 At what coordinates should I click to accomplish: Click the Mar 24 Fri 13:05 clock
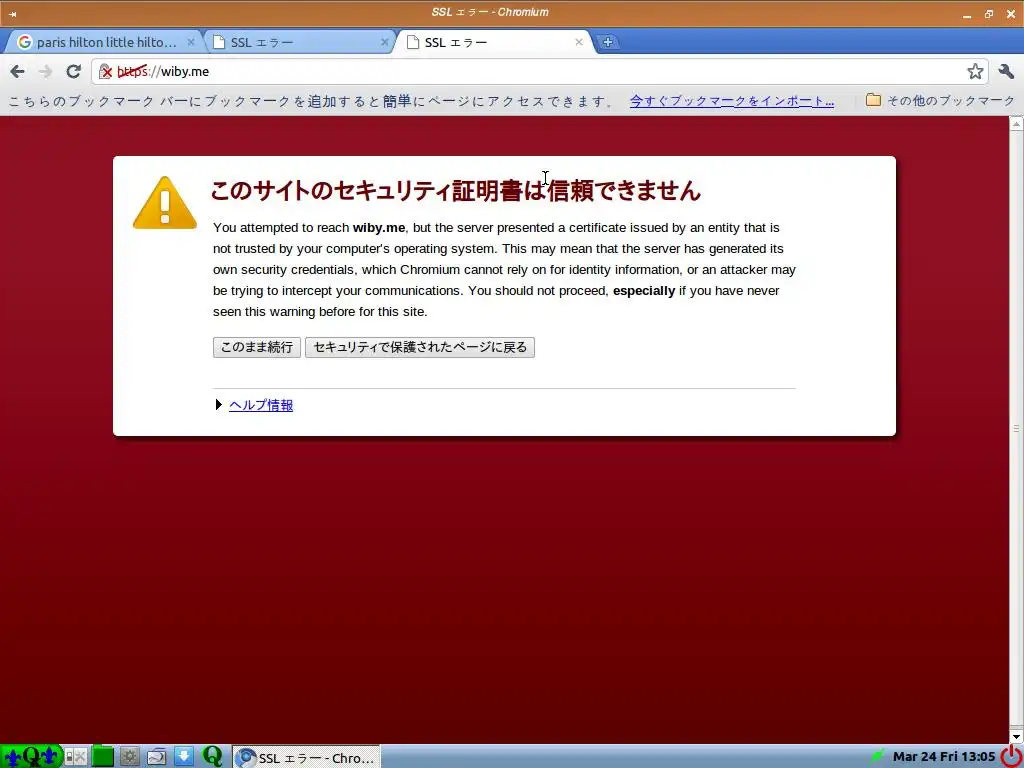pyautogui.click(x=944, y=756)
